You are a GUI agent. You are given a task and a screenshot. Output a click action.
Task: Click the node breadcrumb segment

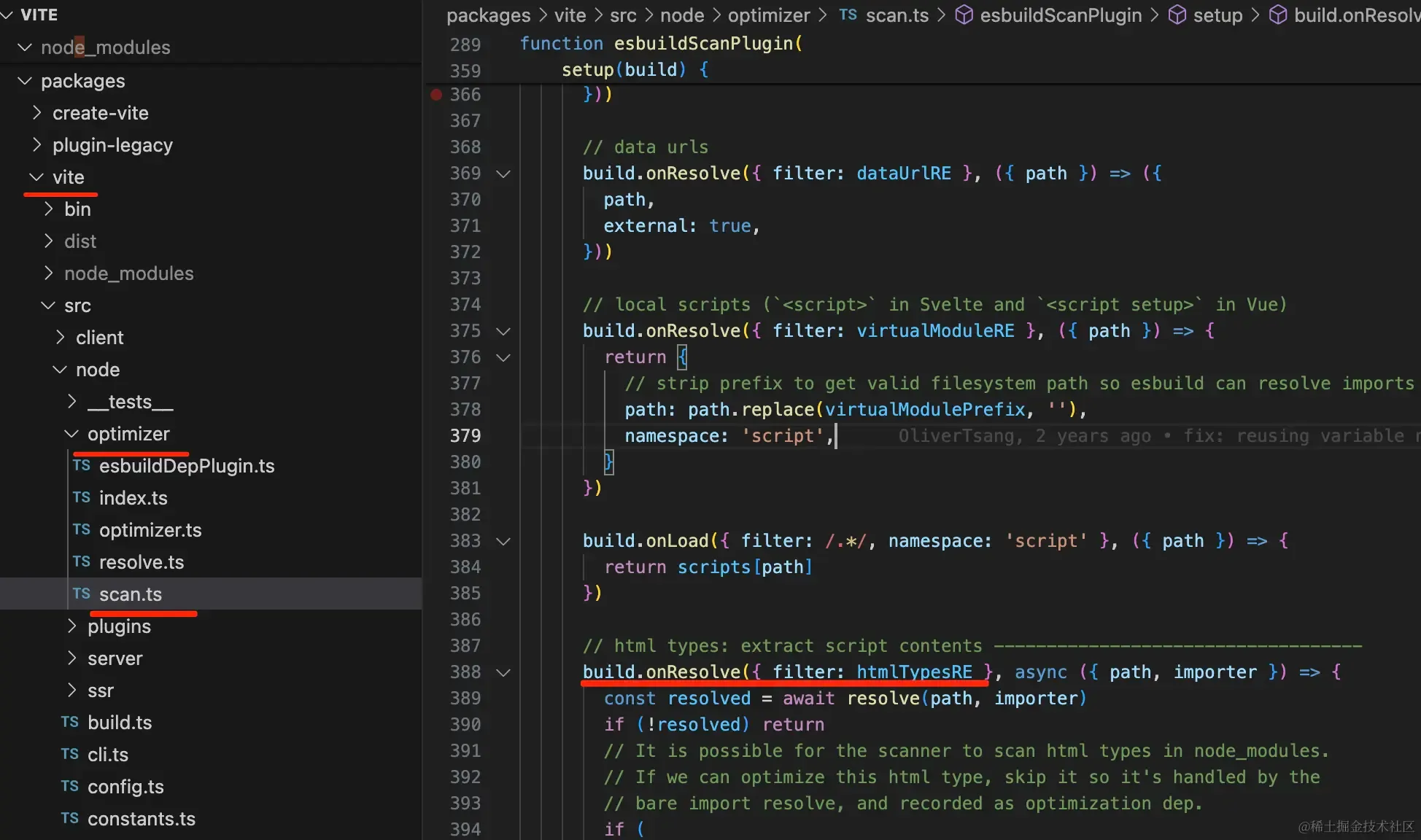pyautogui.click(x=682, y=15)
